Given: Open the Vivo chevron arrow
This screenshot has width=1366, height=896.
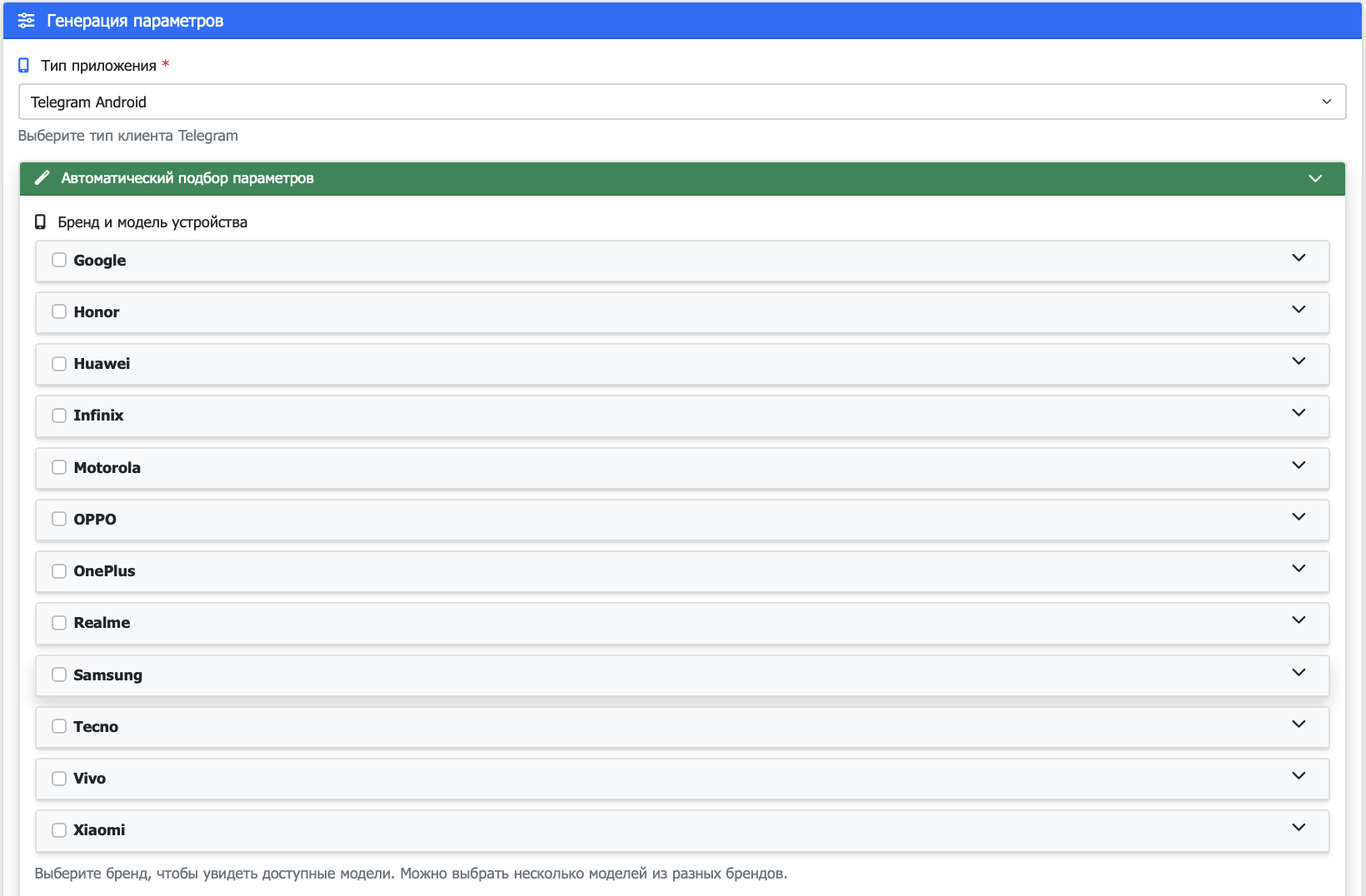Looking at the screenshot, I should pyautogui.click(x=1298, y=776).
